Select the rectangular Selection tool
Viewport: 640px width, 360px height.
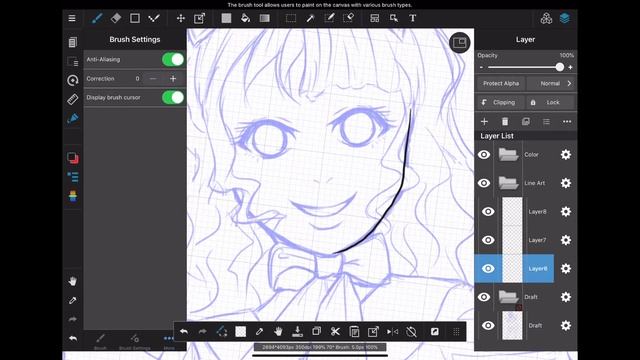point(291,18)
